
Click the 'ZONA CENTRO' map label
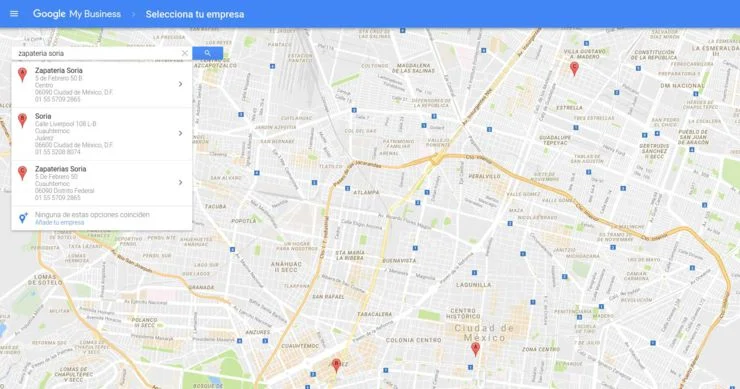541,349
